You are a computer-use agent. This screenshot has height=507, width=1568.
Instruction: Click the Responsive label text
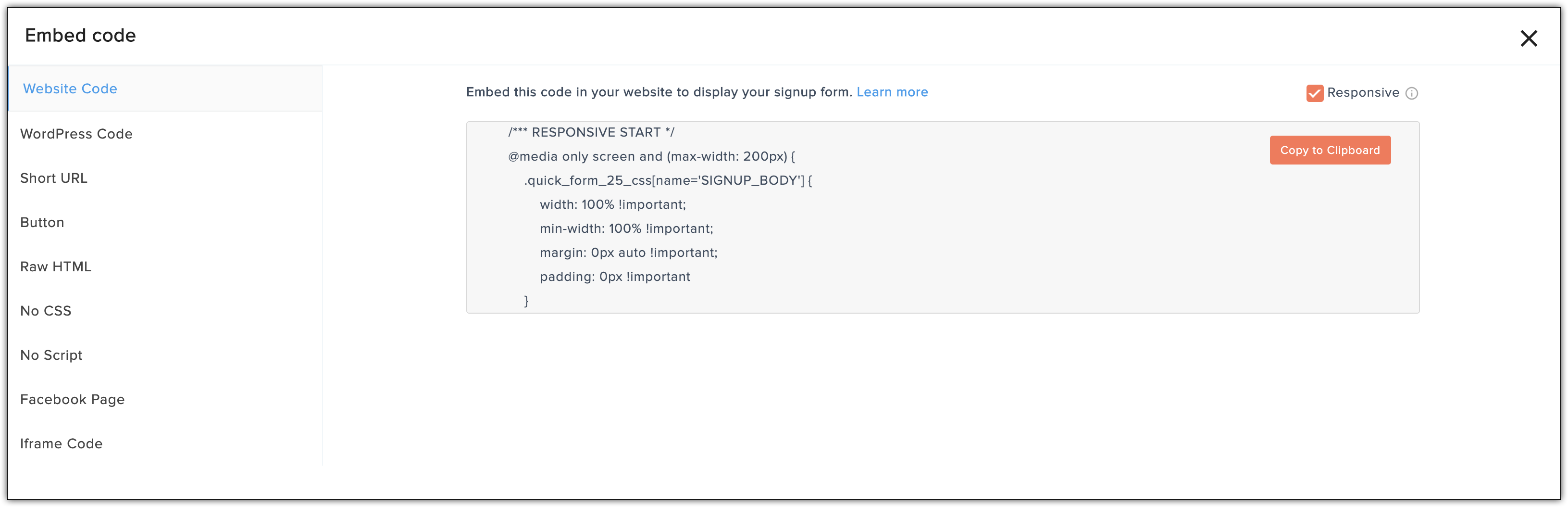(1363, 93)
